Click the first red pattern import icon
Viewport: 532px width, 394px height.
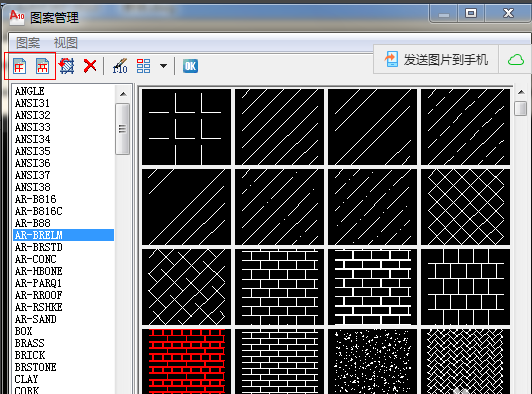[19, 66]
